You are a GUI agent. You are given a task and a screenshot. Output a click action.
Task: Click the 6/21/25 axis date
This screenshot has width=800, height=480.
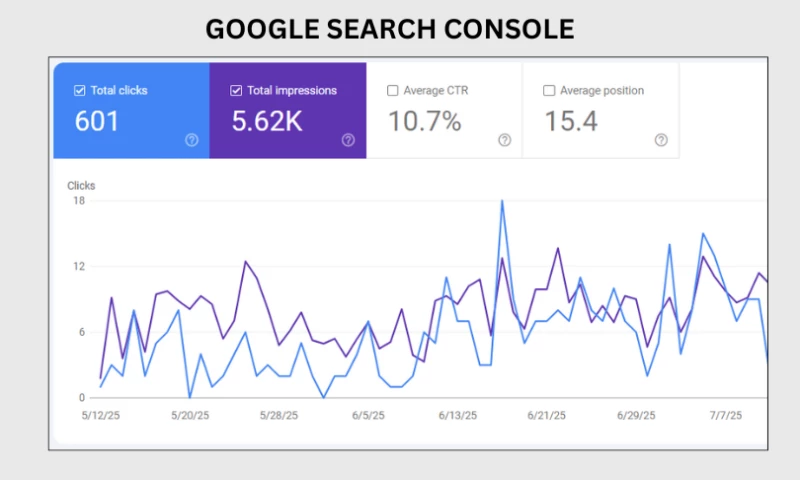(549, 416)
